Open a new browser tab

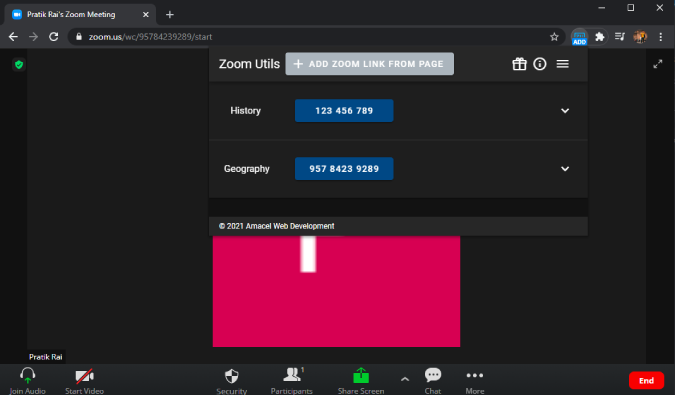coord(170,15)
